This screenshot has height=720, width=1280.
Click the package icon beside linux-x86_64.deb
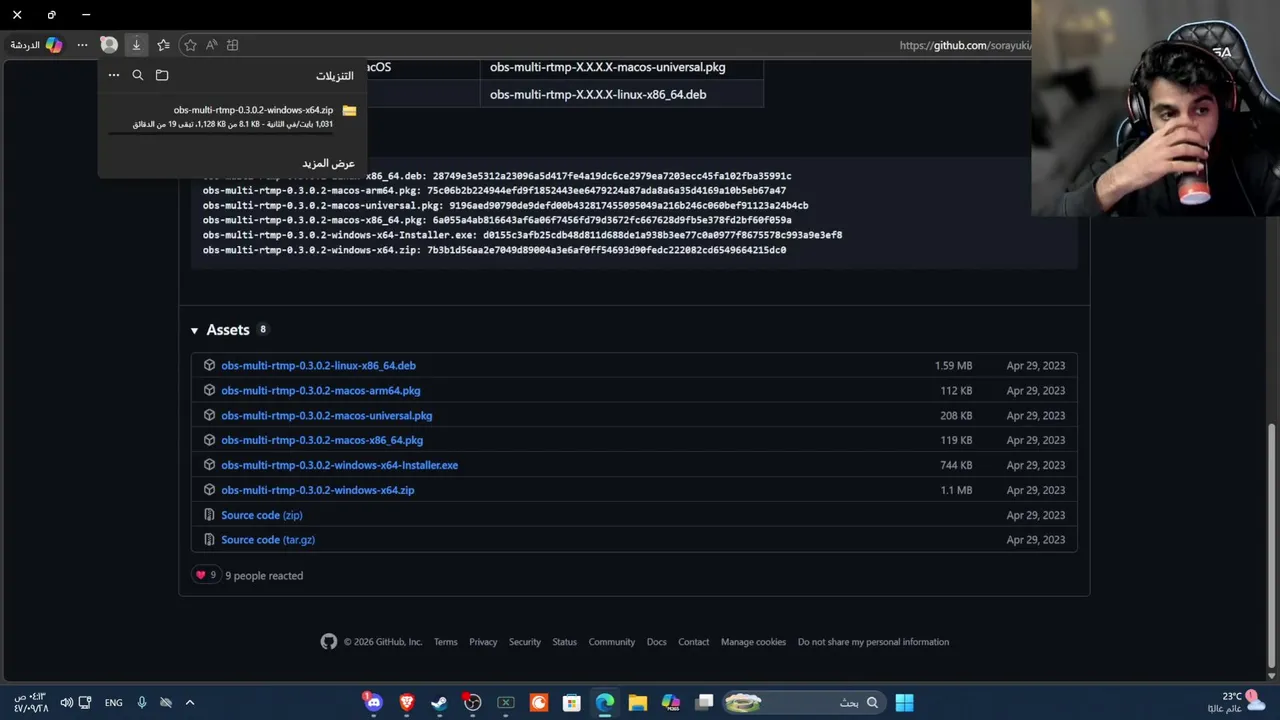[209, 365]
